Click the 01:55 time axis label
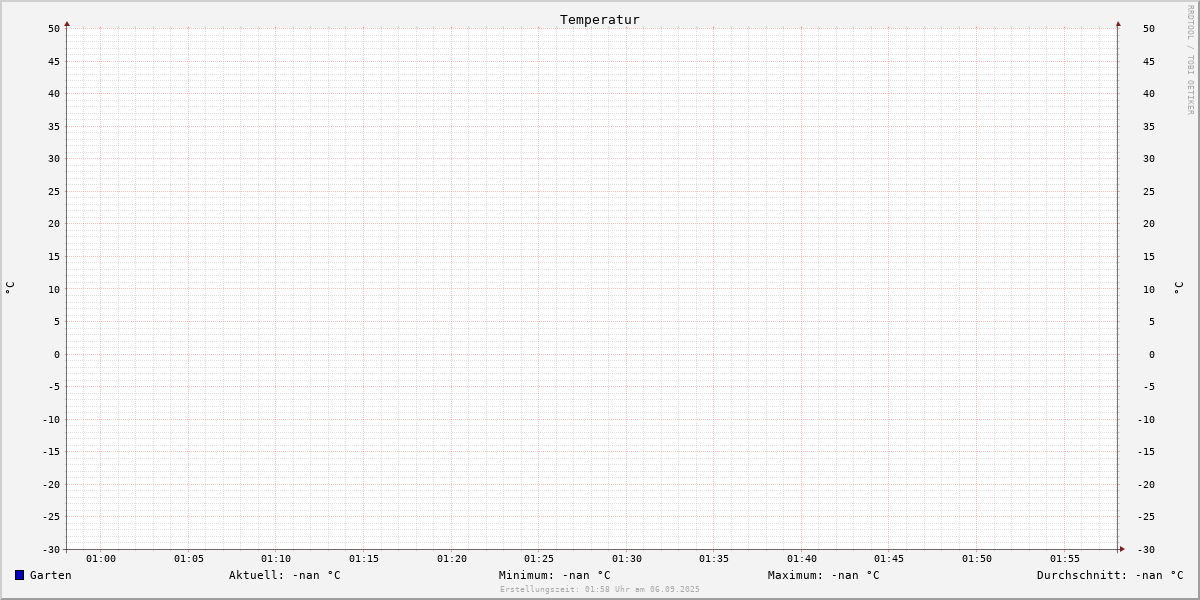The image size is (1200, 600). click(1065, 559)
